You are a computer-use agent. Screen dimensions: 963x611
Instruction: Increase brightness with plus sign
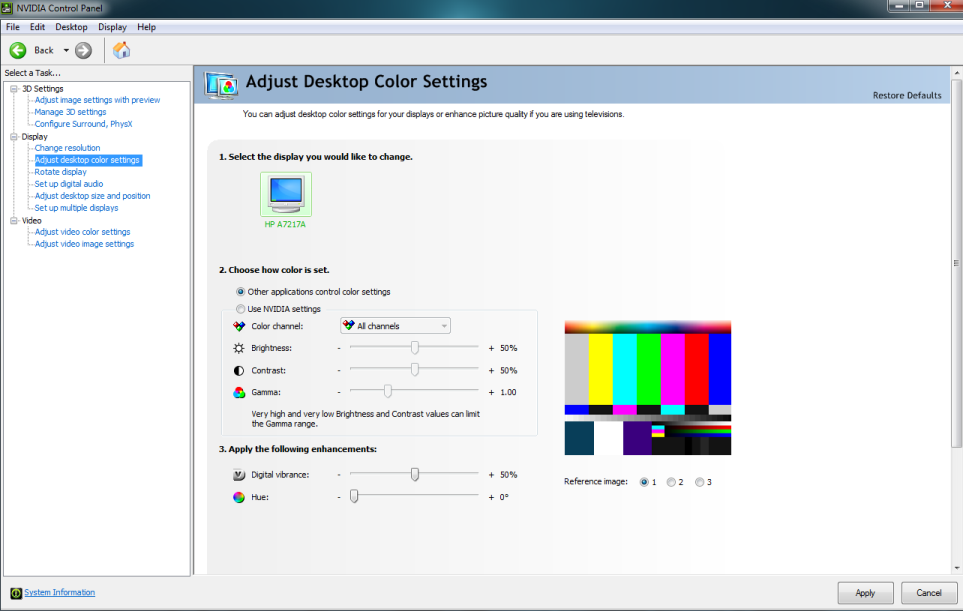click(491, 348)
